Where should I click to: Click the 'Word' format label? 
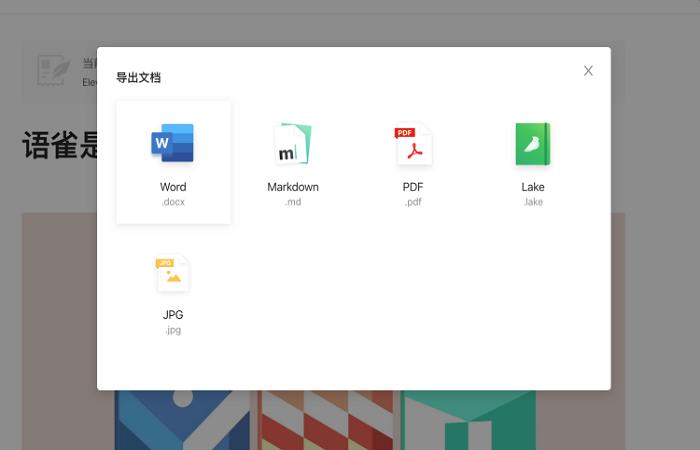click(173, 187)
